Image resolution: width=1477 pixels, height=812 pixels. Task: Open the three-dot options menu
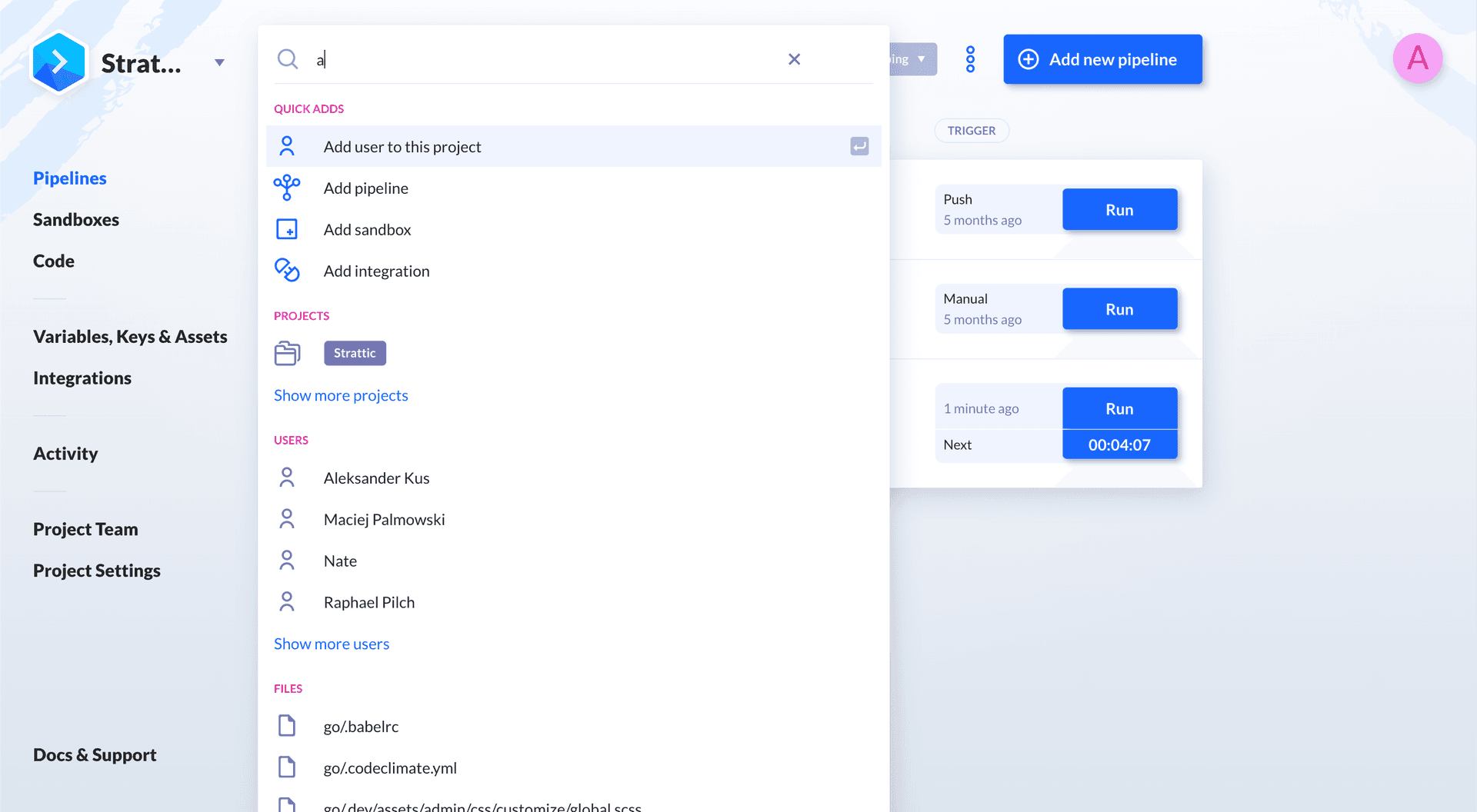pos(970,59)
